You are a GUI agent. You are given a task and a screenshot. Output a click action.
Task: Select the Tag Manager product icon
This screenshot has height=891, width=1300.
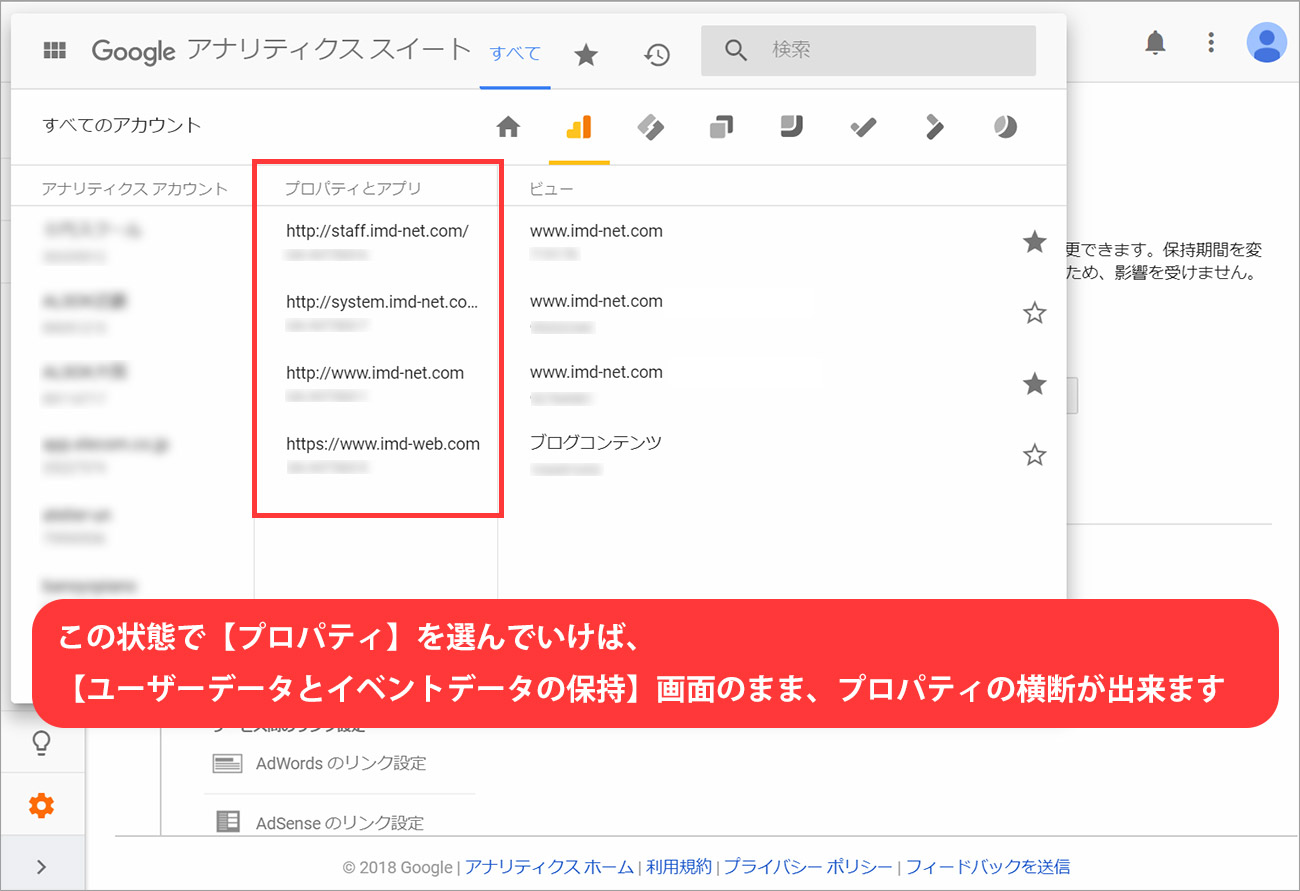coord(651,127)
